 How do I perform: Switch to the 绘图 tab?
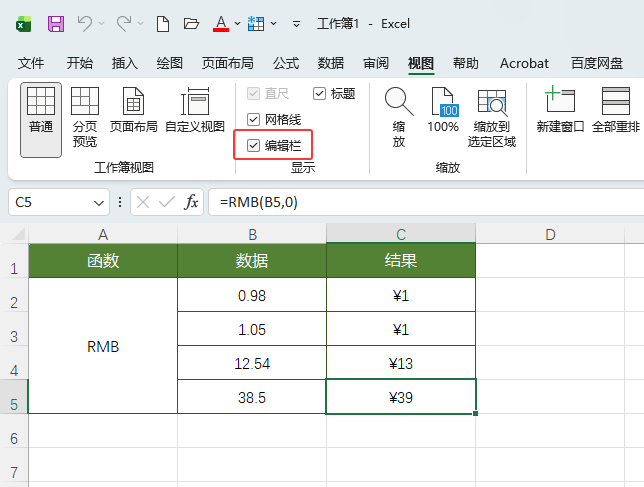pos(169,63)
